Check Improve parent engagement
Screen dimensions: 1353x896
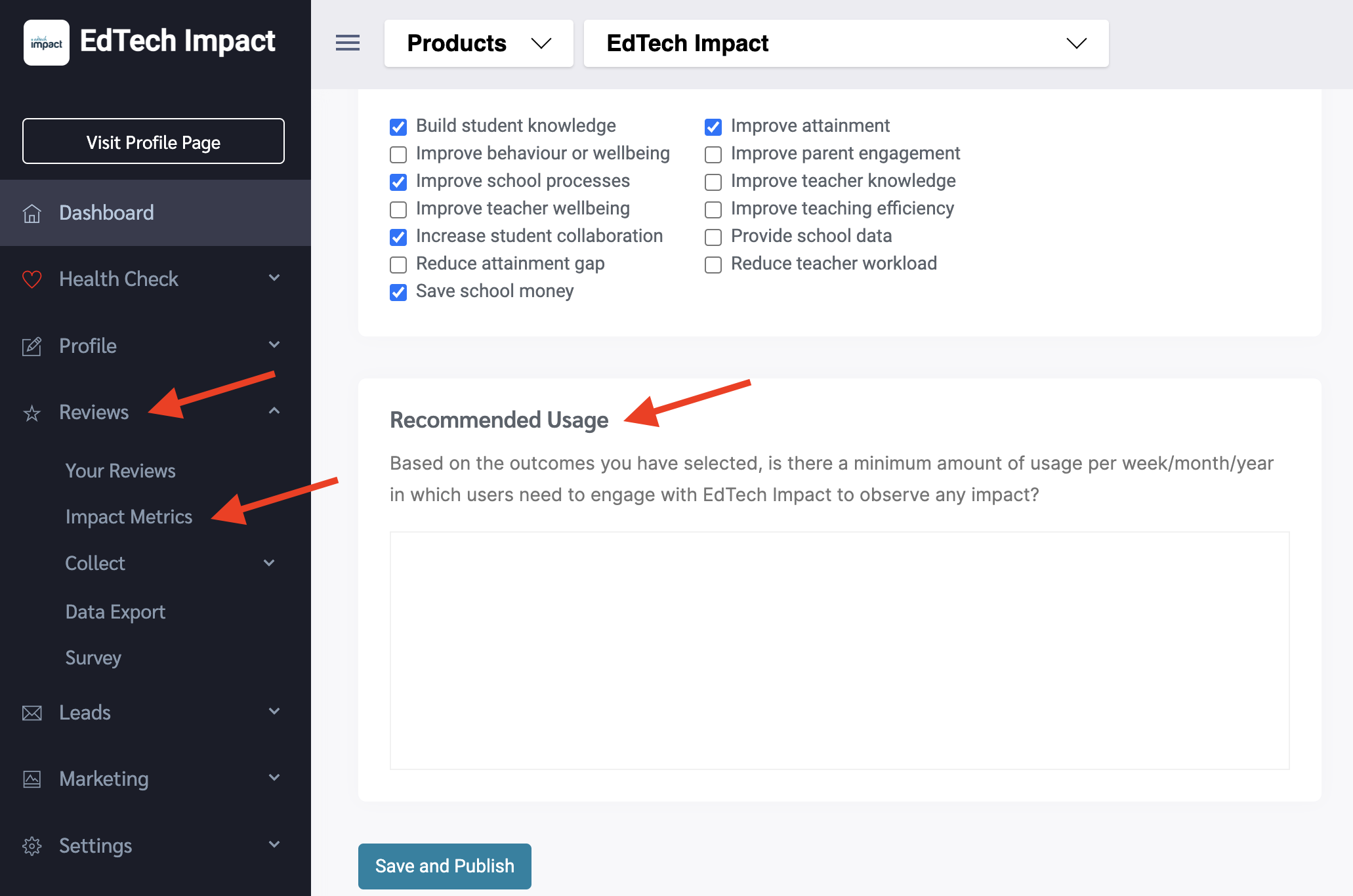713,154
